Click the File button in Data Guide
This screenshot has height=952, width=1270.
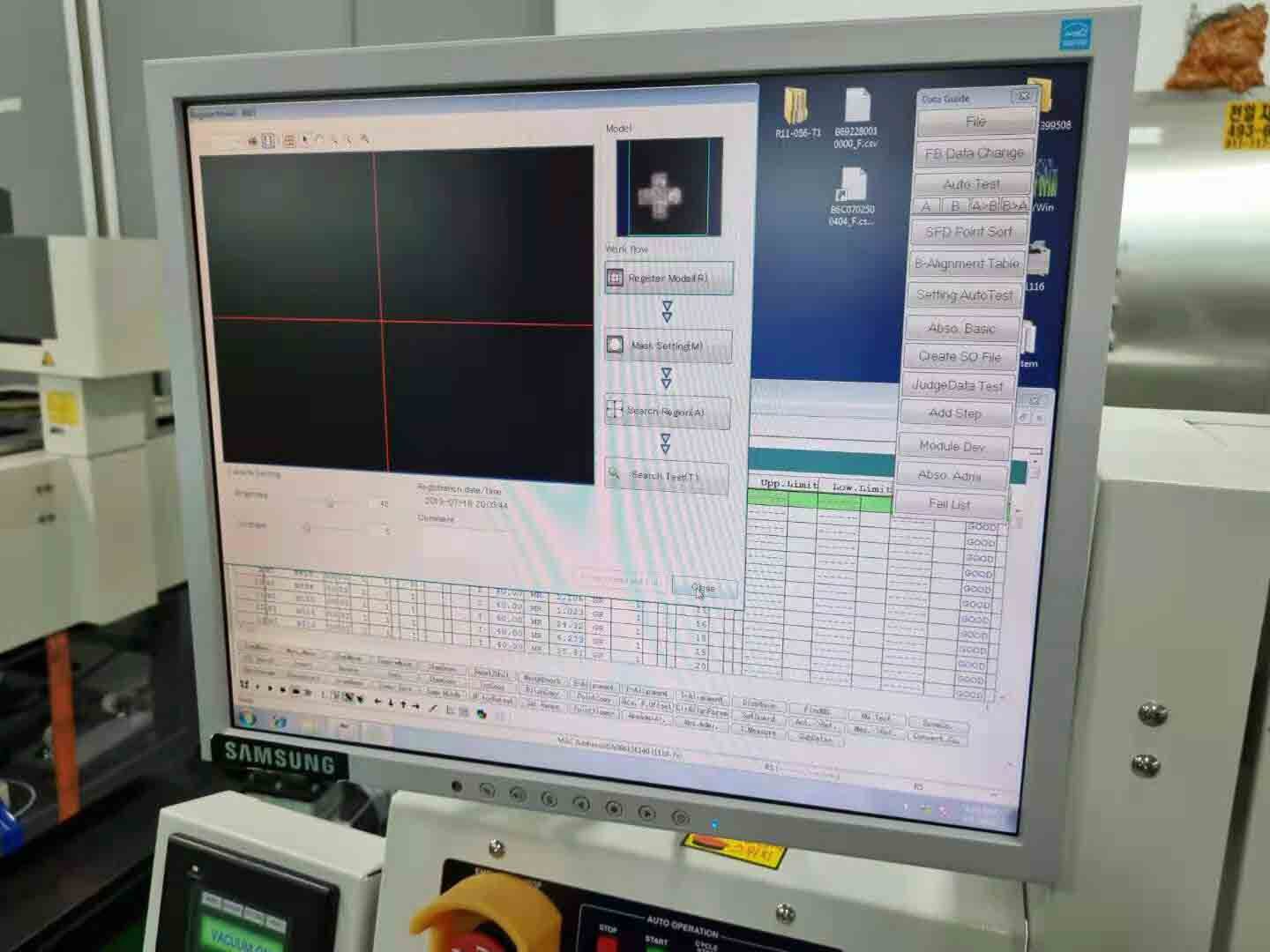tap(975, 123)
